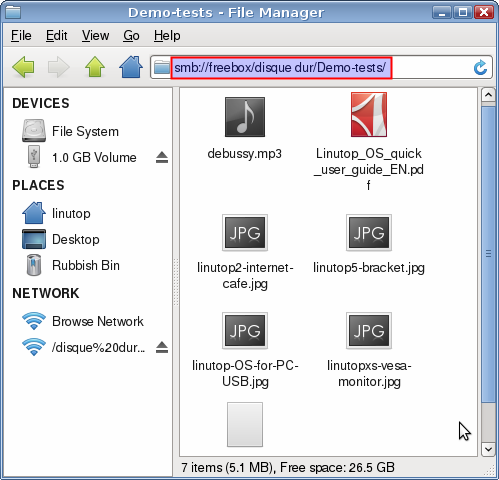Go to parent folder with up arrow

[x=95, y=67]
